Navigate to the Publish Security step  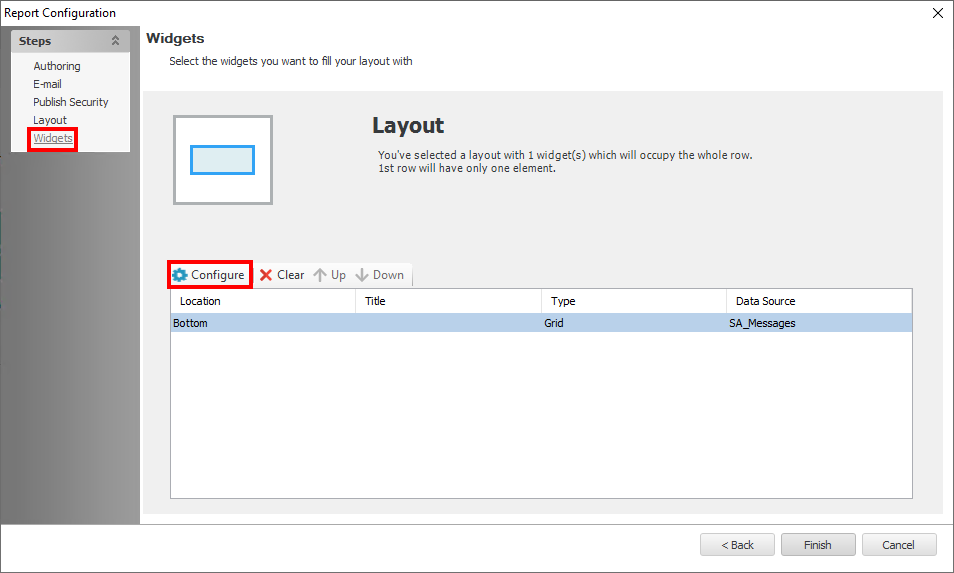[x=71, y=102]
